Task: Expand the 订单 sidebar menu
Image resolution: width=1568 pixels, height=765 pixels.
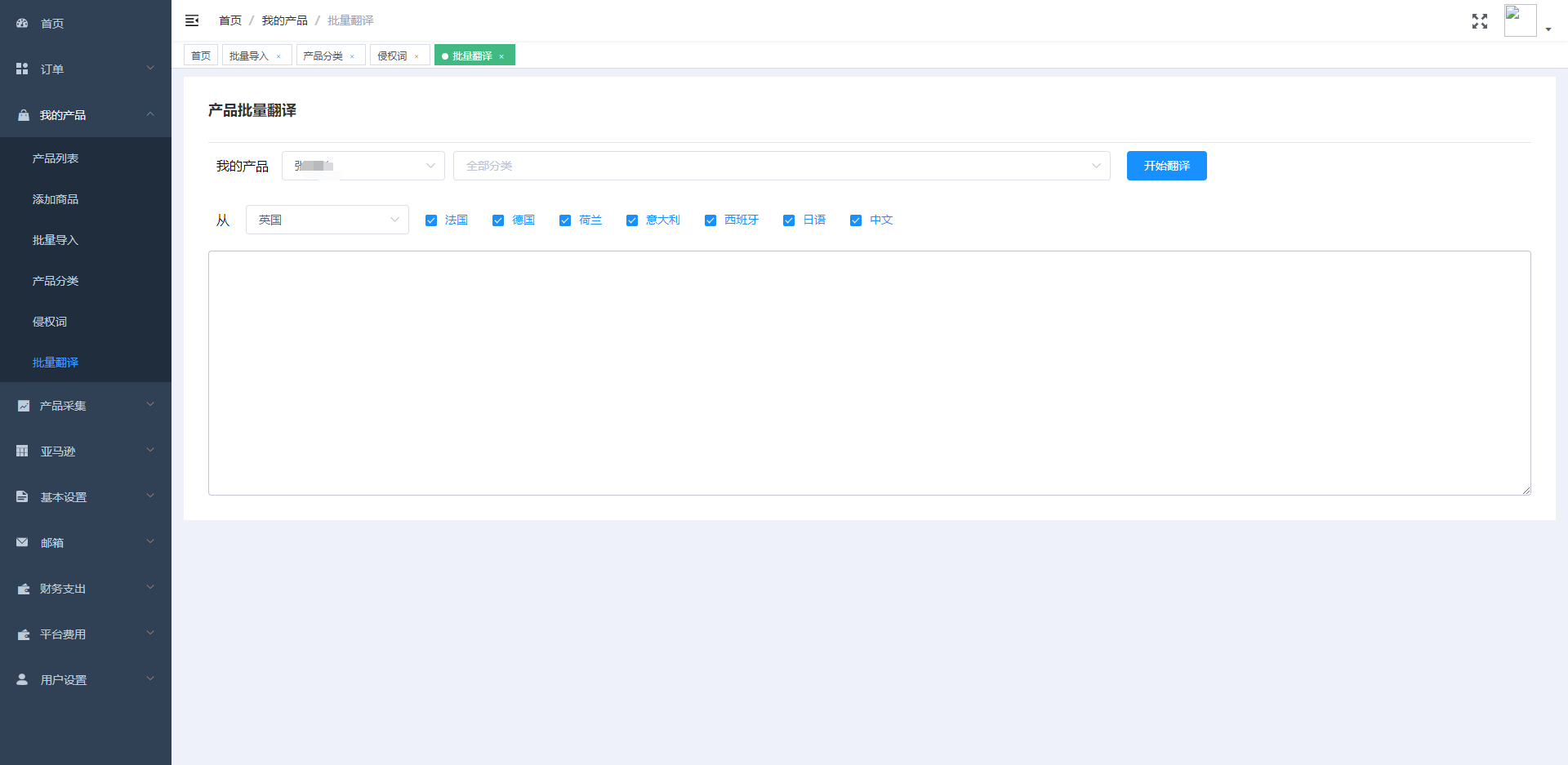Action: [86, 69]
